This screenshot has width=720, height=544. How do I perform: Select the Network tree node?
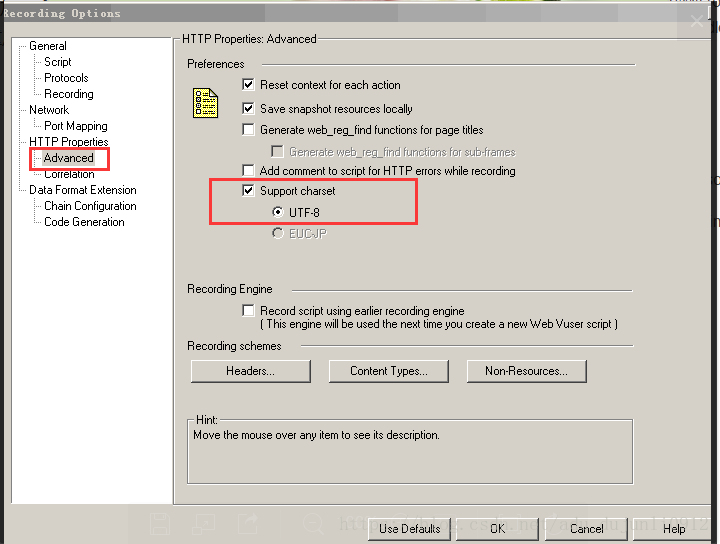pos(49,110)
